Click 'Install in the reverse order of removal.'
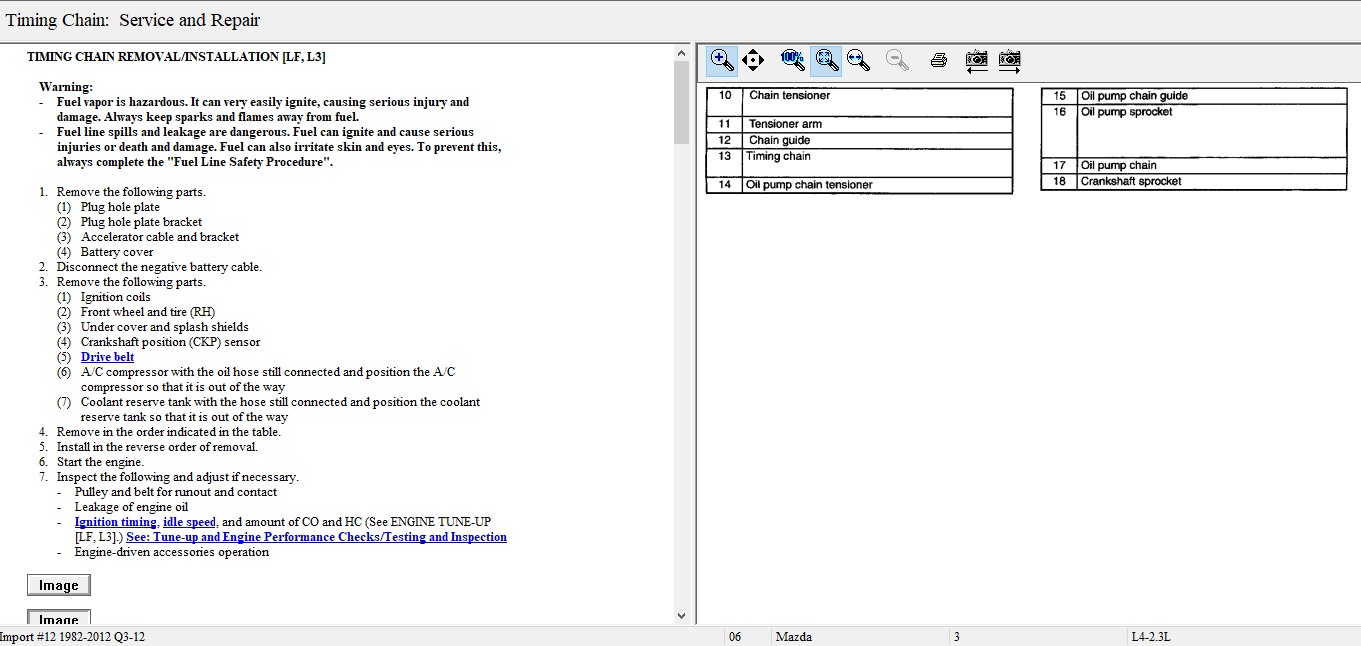This screenshot has width=1361, height=646. (x=157, y=447)
